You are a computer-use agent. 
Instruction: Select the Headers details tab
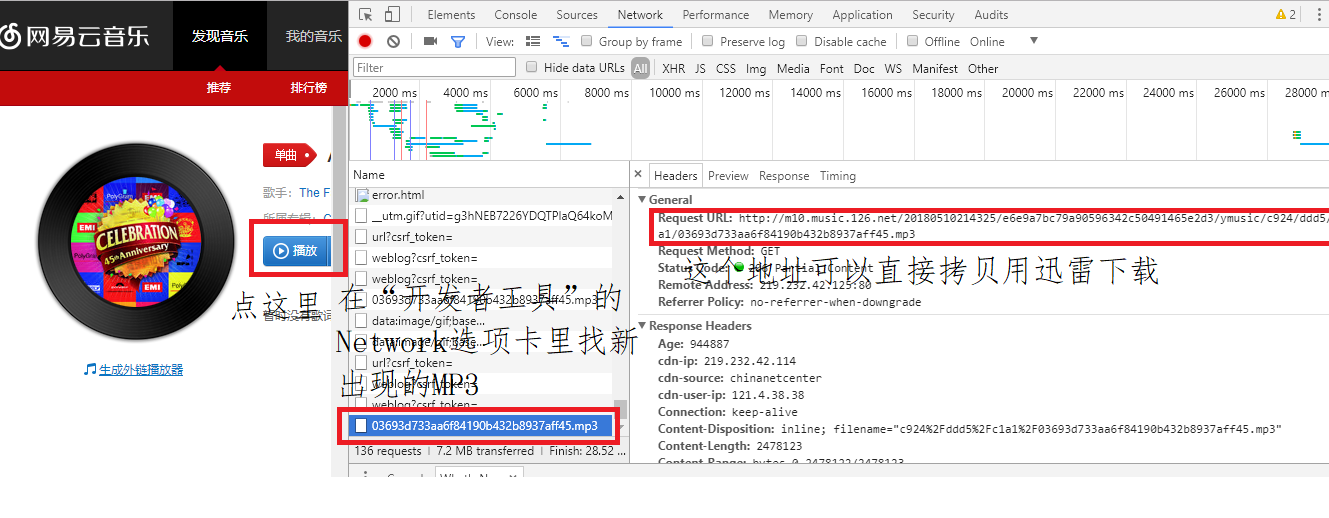[676, 176]
